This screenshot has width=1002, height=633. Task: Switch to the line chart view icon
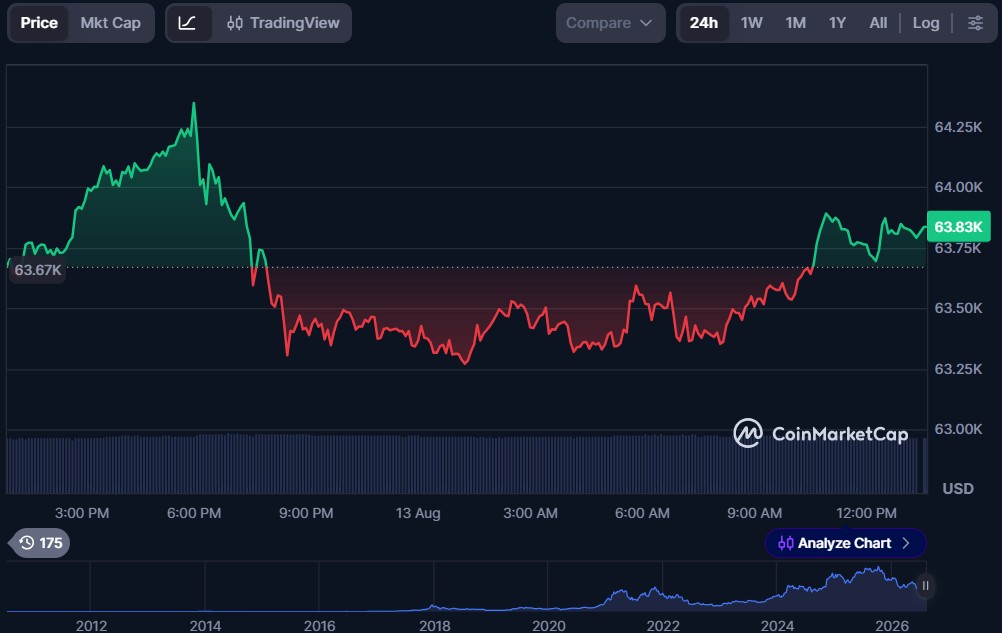click(x=188, y=23)
